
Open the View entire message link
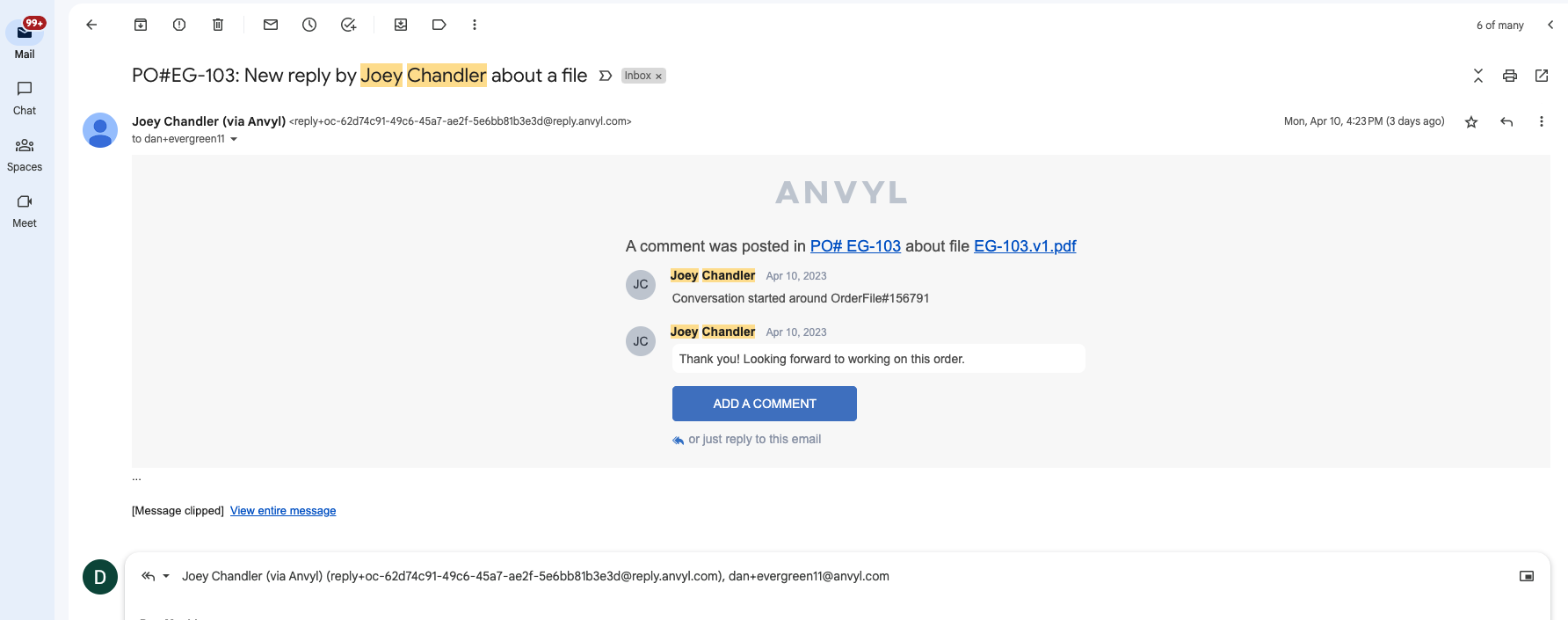pos(283,511)
